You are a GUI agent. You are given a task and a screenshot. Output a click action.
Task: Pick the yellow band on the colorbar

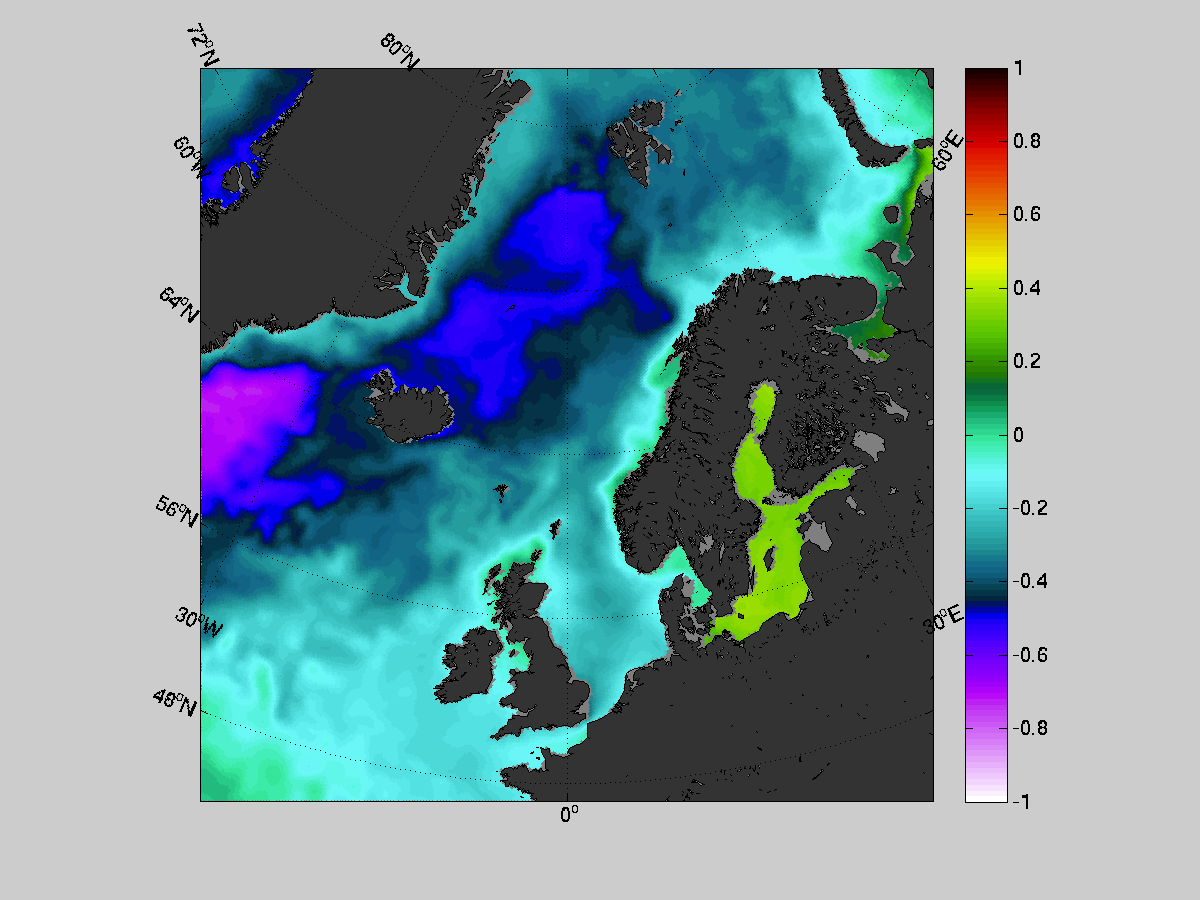(985, 262)
